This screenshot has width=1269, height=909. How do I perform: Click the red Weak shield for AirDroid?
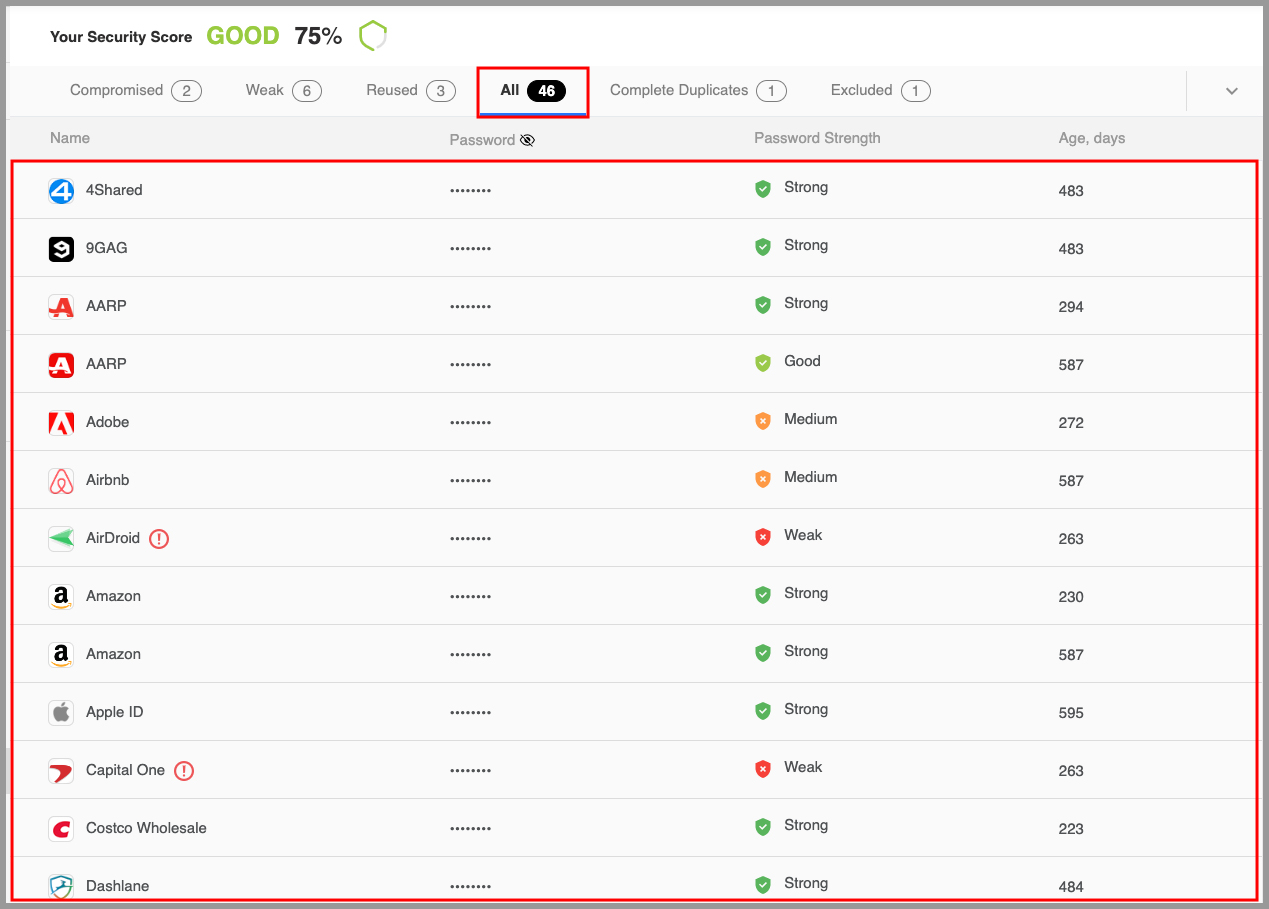(x=763, y=537)
